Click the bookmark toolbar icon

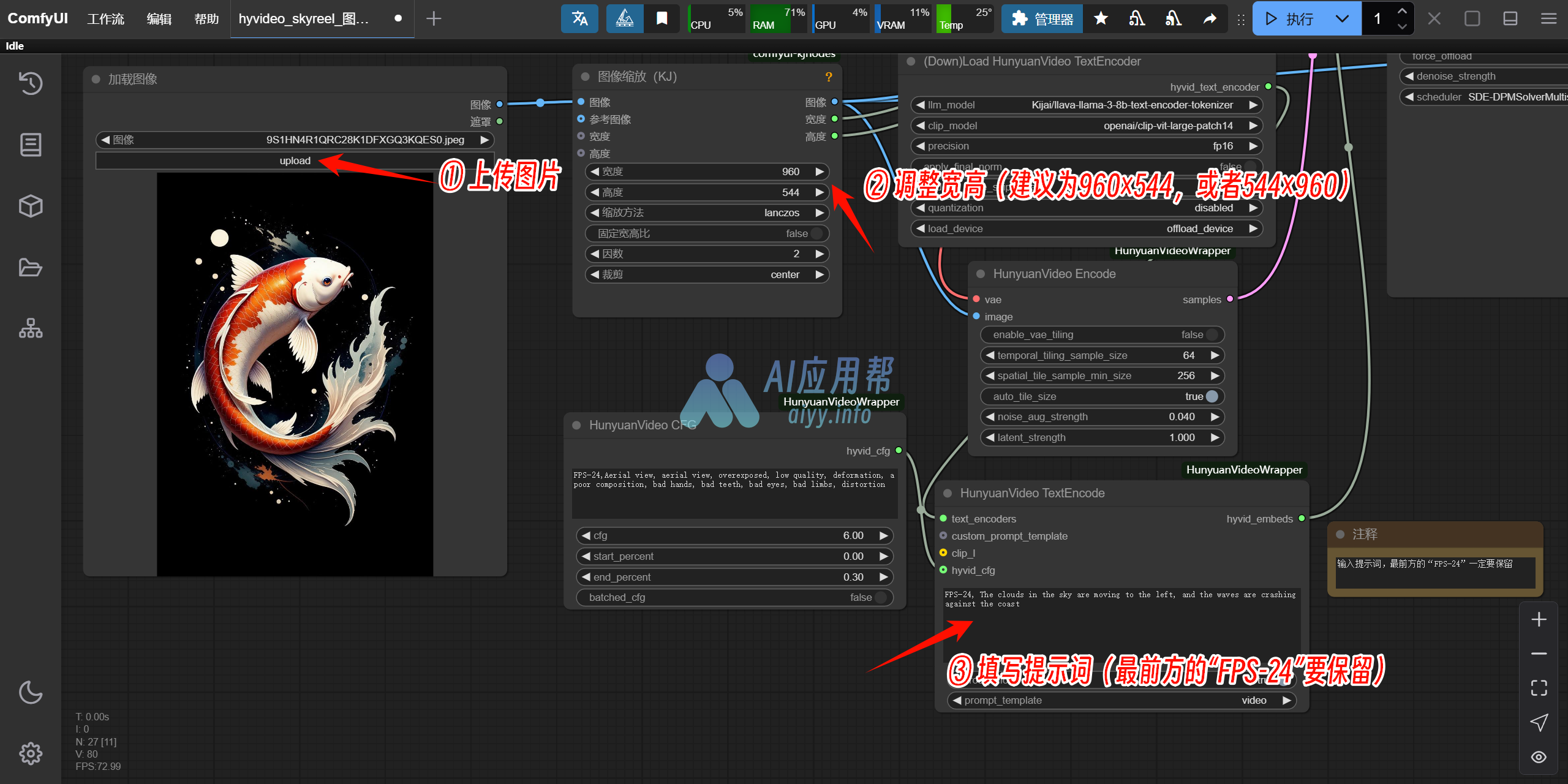[x=661, y=18]
